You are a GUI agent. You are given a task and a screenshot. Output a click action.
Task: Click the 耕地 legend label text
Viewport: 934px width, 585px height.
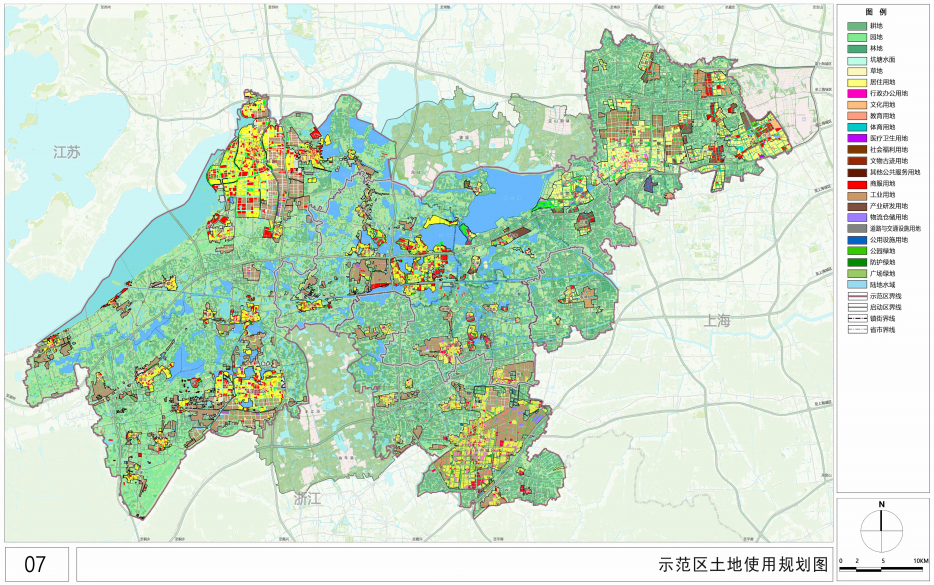point(876,26)
